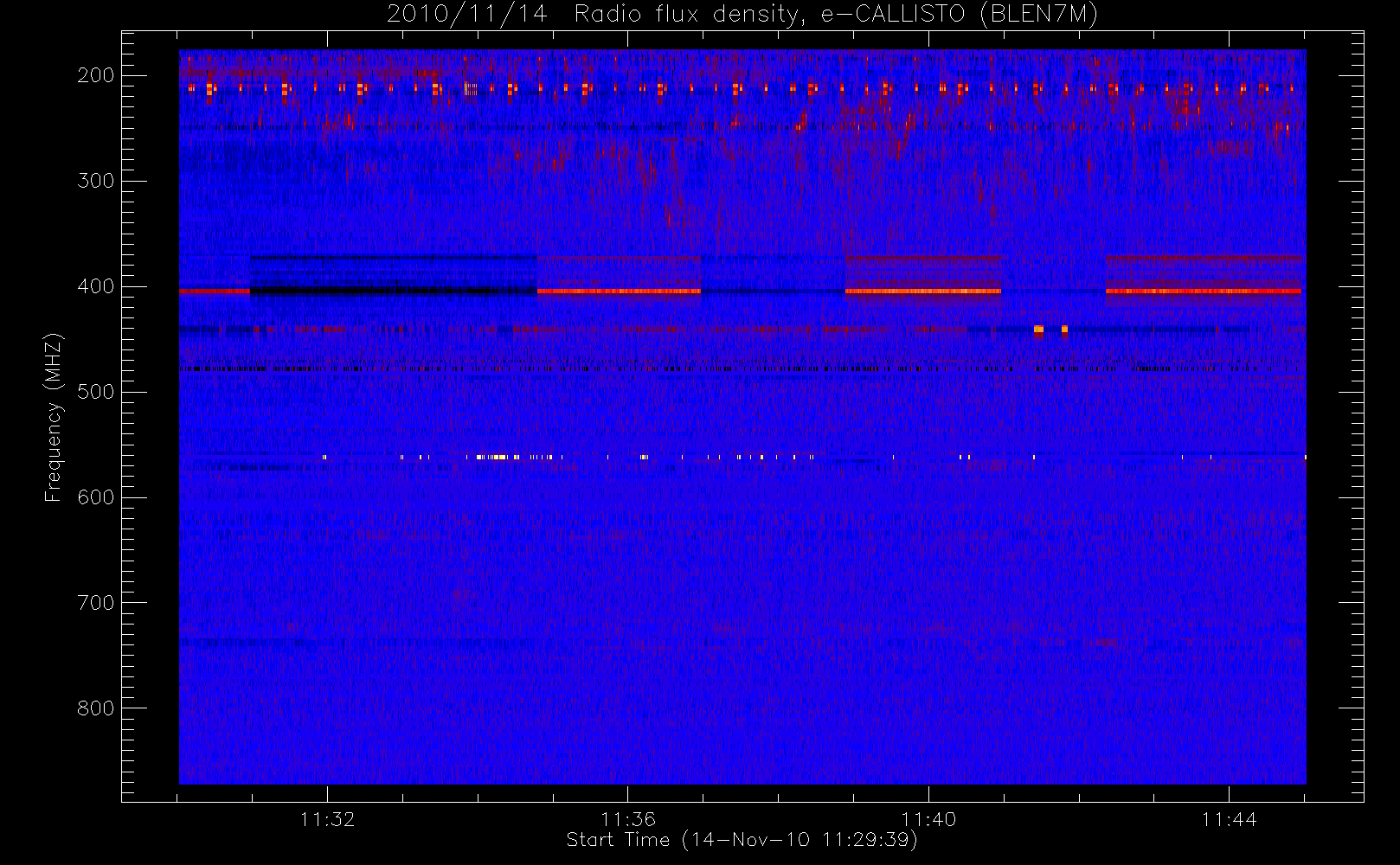Viewport: 1400px width, 865px height.
Task: Click frequency tick label 400
Action: [96, 286]
